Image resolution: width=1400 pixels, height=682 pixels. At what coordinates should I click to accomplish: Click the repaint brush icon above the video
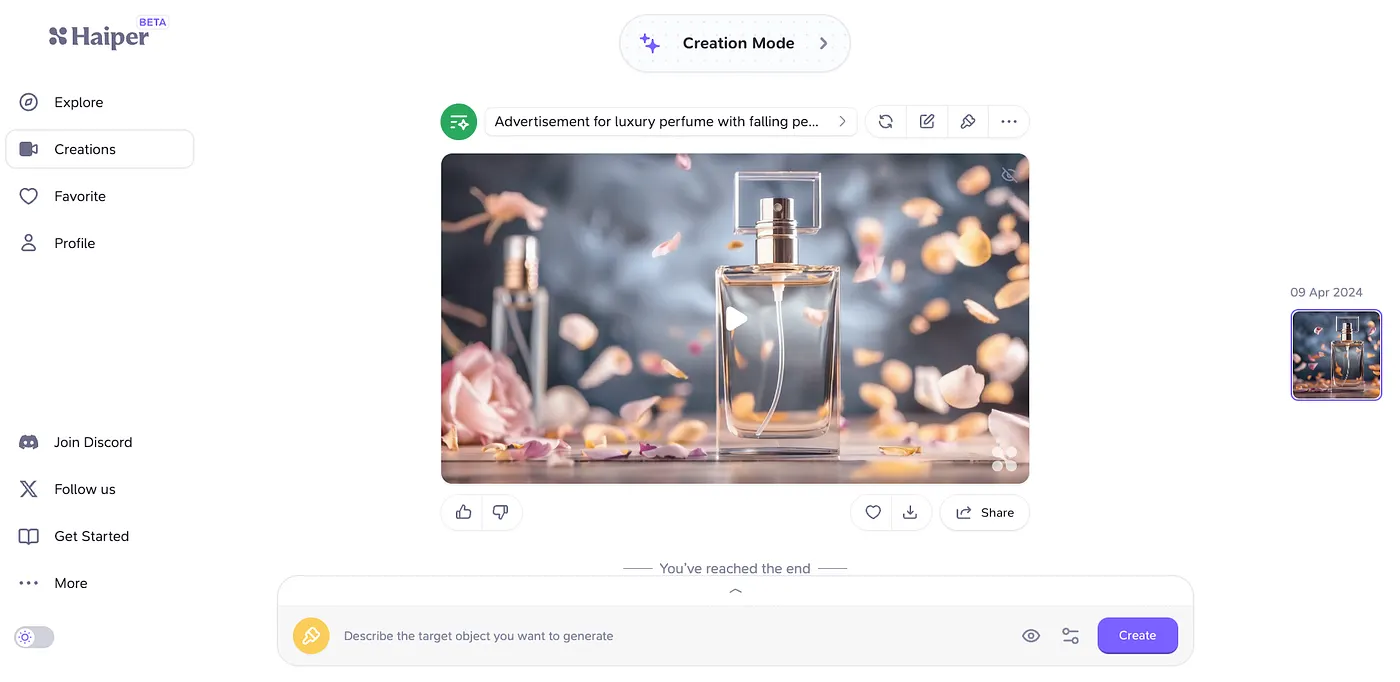click(967, 122)
